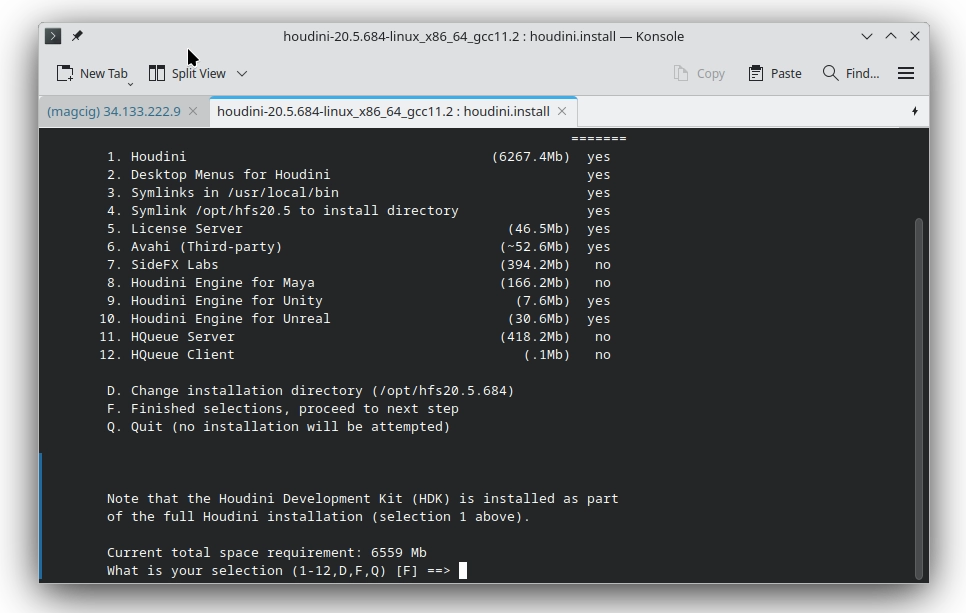Click the terminal prompt icon in title bar
Screen dimensions: 966x613
[x=53, y=36]
